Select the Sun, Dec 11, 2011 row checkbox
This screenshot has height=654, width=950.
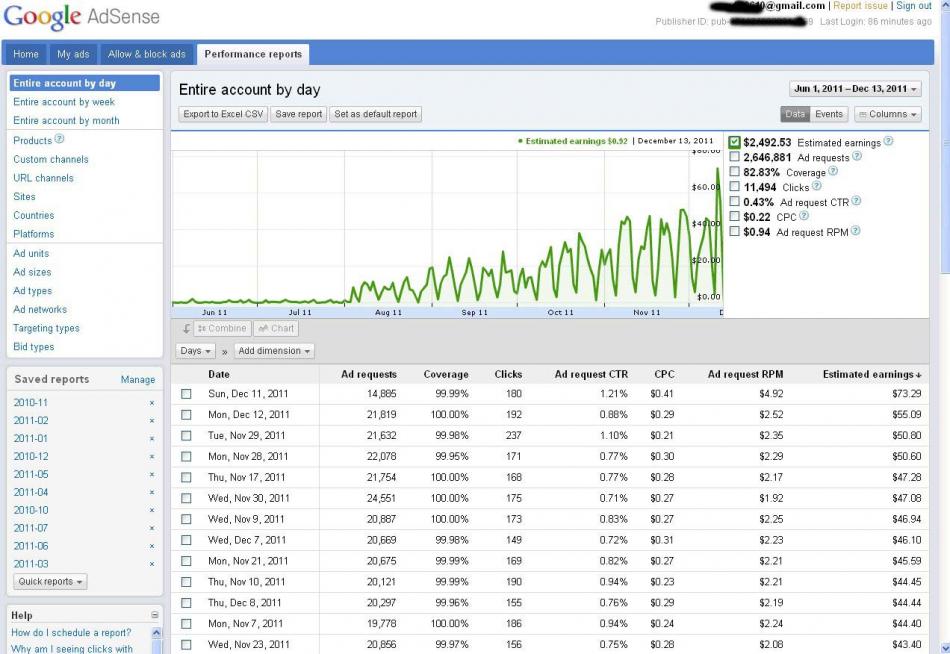186,394
